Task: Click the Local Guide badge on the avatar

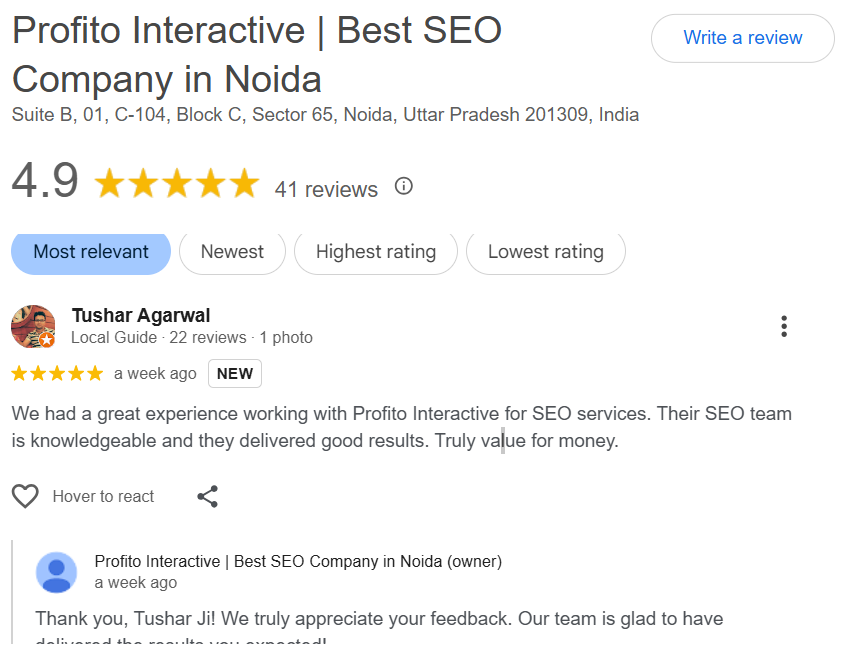Action: (46, 340)
